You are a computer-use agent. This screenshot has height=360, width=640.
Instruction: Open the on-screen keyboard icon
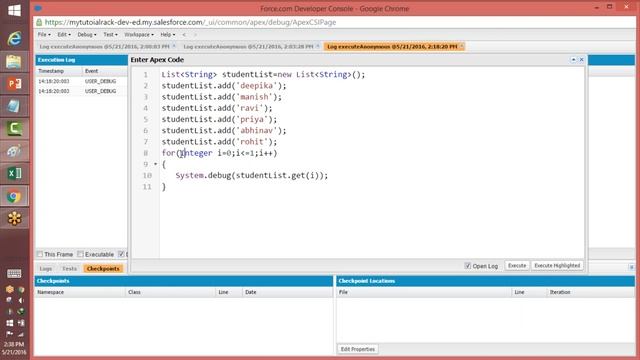14,273
